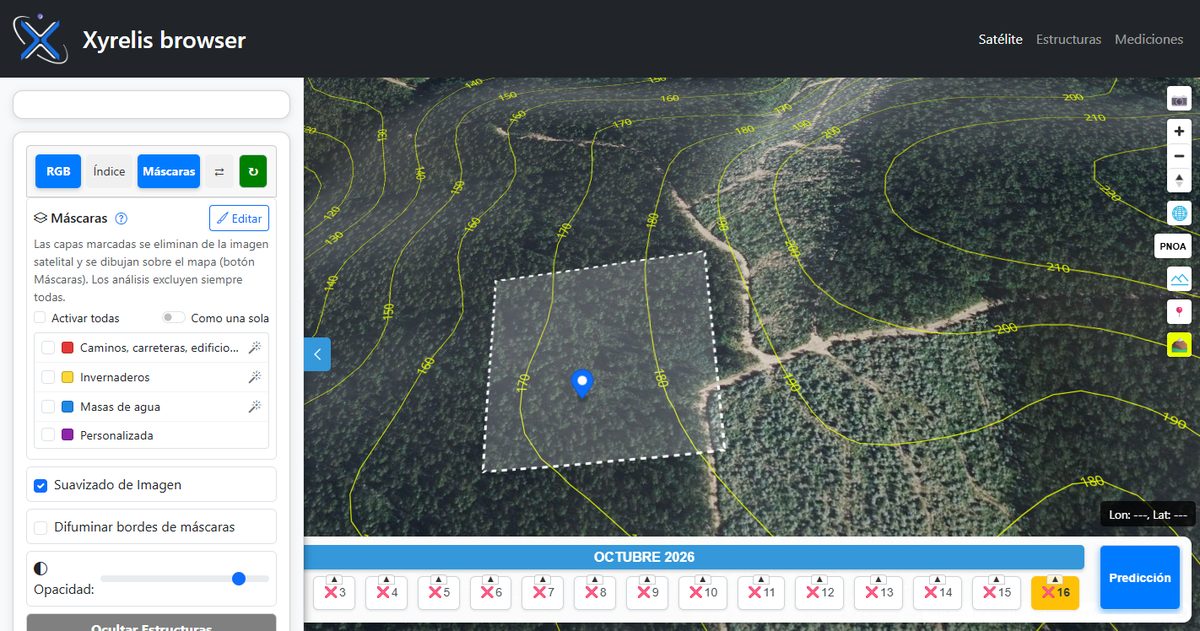The width and height of the screenshot is (1200, 631).
Task: Select the RGB view mode
Action: click(x=58, y=171)
